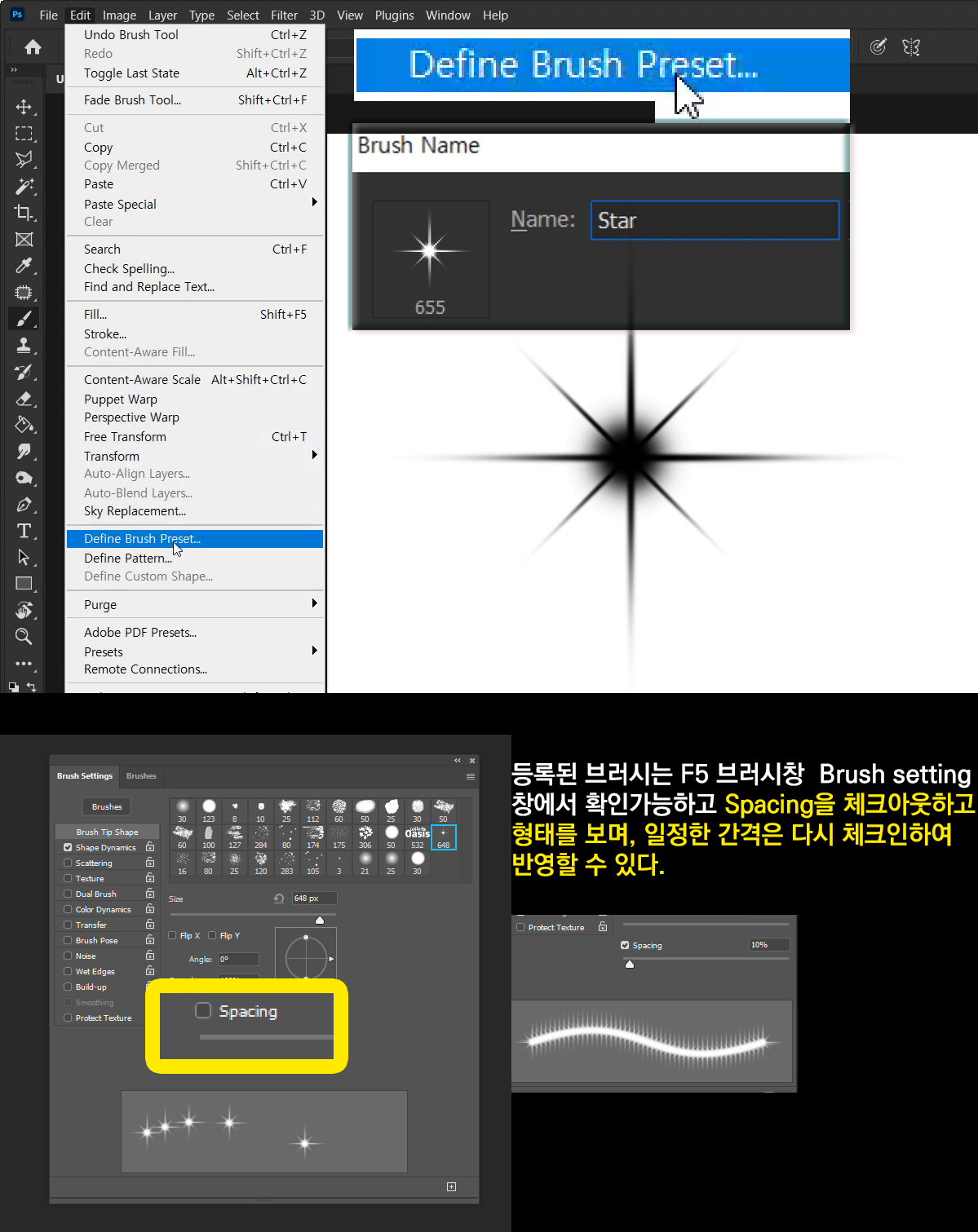The width and height of the screenshot is (978, 1232).
Task: Select the Crop tool
Action: pyautogui.click(x=24, y=213)
